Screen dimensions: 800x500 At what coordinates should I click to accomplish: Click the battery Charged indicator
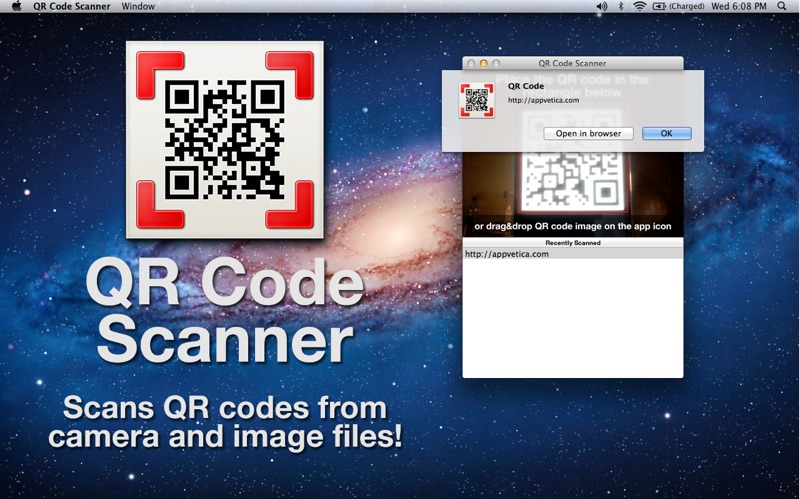679,6
